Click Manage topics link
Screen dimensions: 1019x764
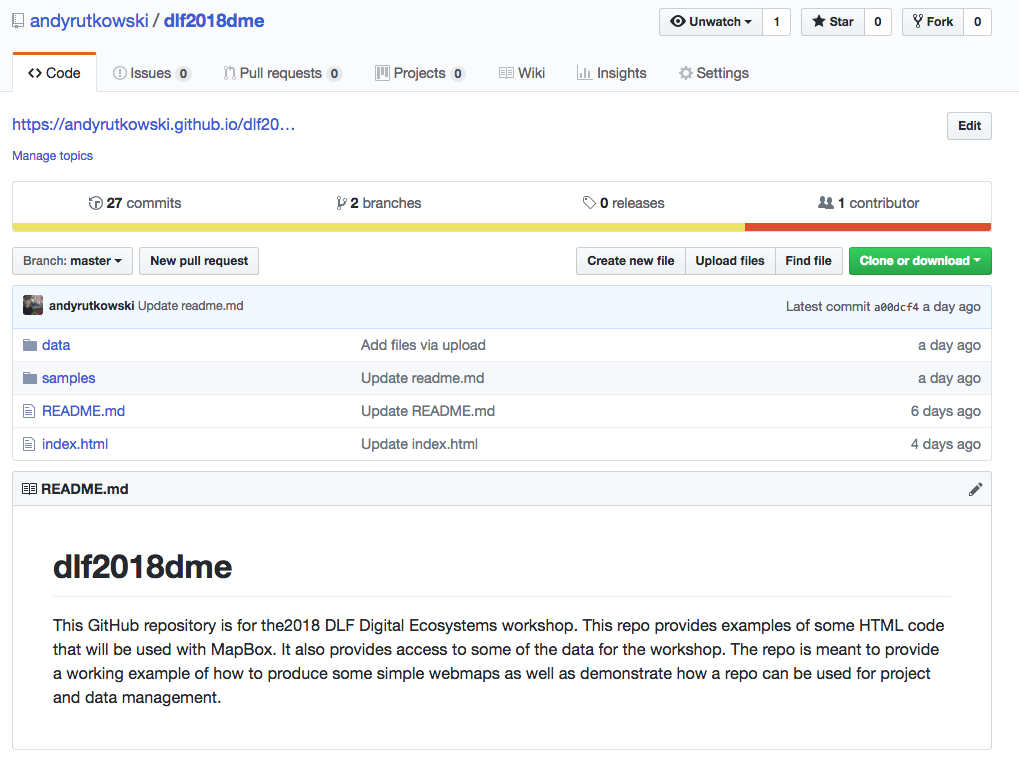click(x=53, y=156)
